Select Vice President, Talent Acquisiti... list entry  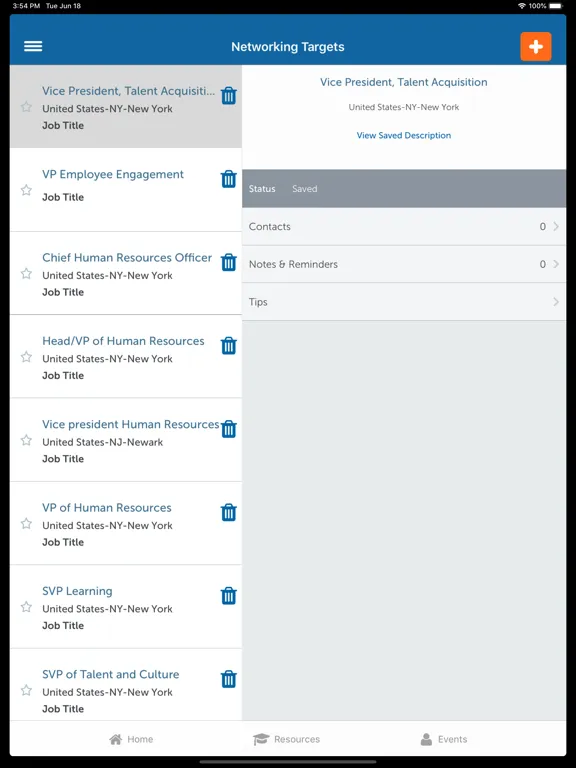[126, 106]
